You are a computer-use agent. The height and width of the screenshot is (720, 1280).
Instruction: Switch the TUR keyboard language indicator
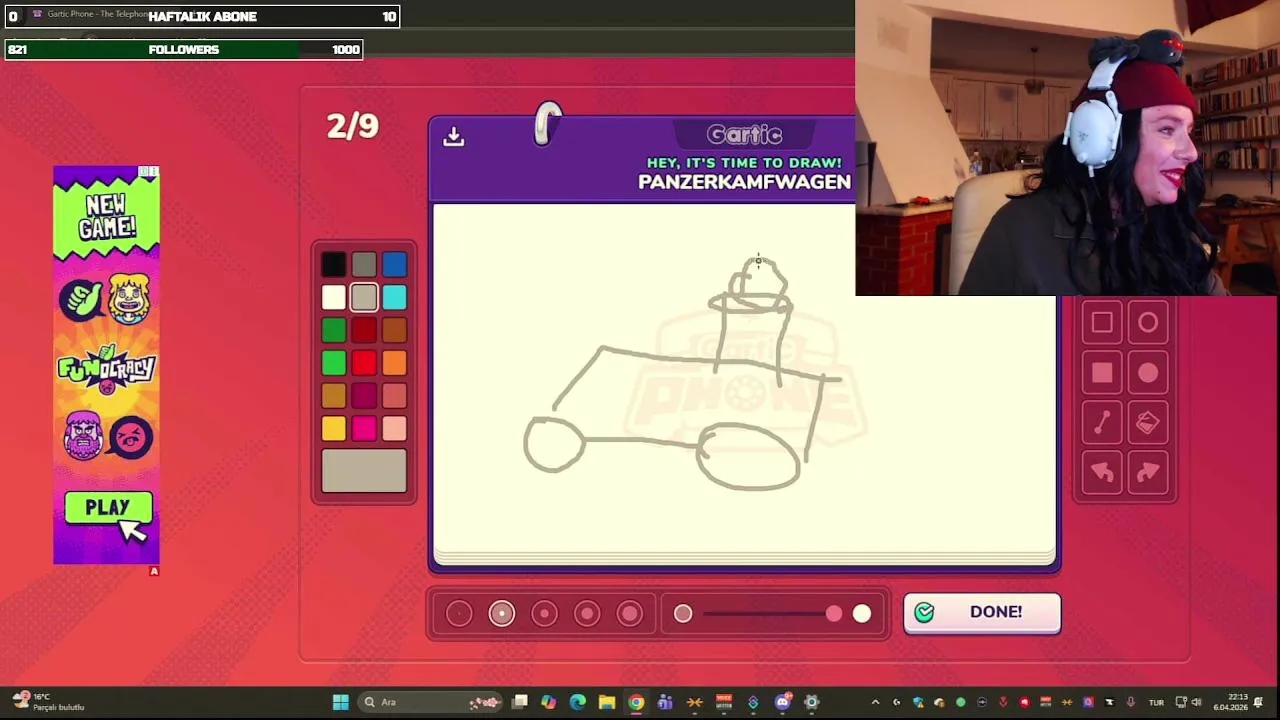click(1156, 702)
